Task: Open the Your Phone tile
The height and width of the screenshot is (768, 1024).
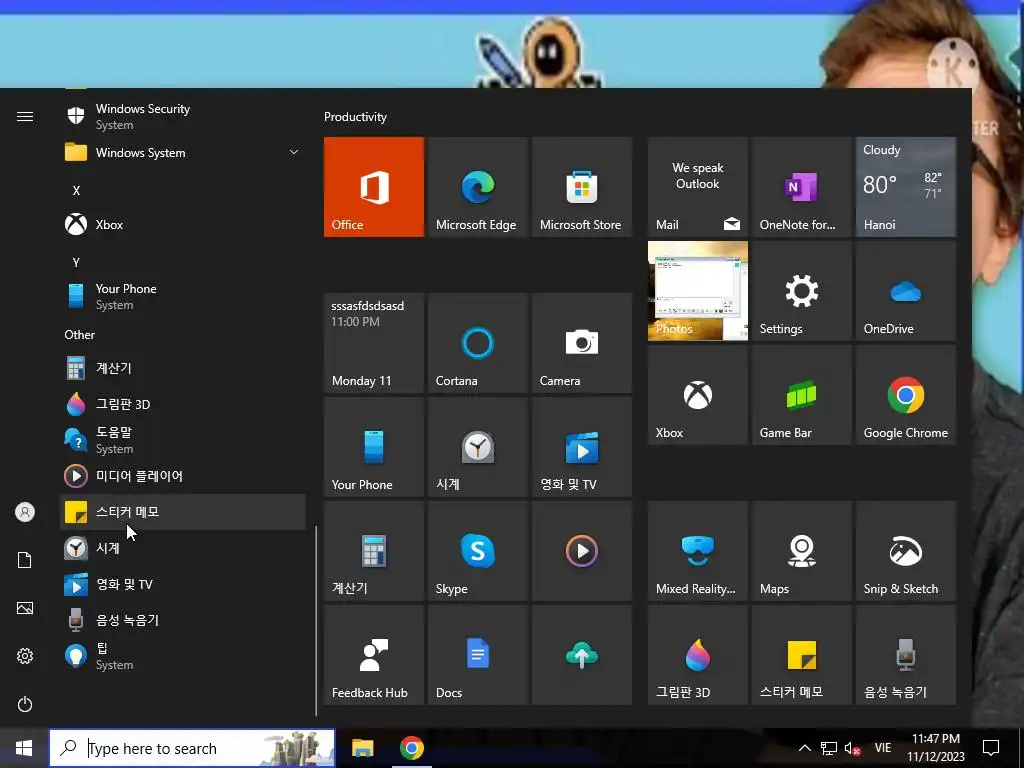Action: coord(374,447)
